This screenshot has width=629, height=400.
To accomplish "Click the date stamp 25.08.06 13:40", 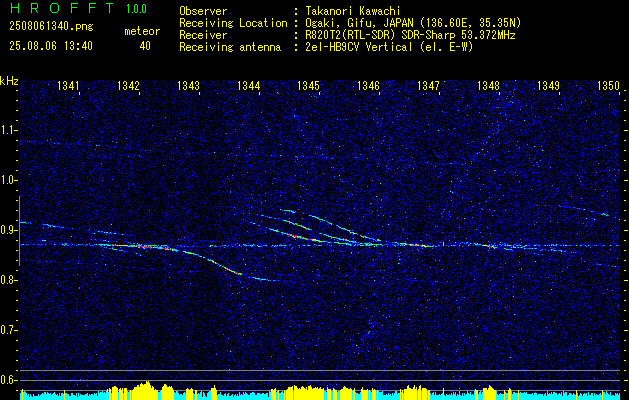I will pos(51,46).
